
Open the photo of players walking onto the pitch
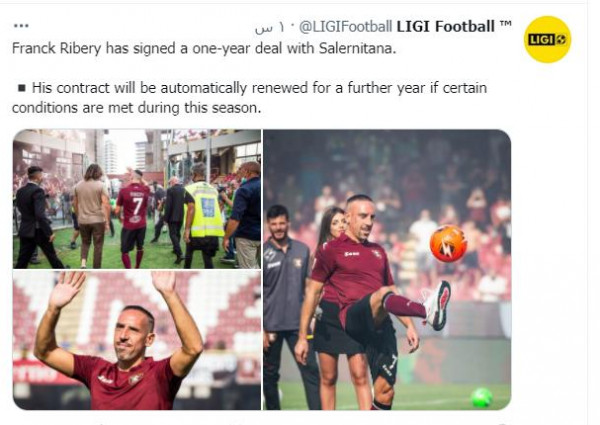pos(137,199)
